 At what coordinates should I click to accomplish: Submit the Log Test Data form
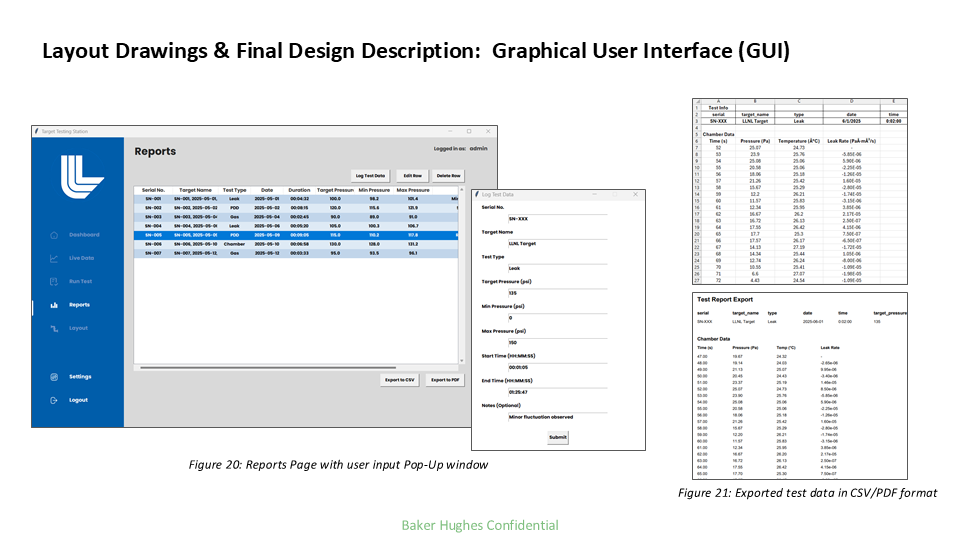click(x=558, y=437)
